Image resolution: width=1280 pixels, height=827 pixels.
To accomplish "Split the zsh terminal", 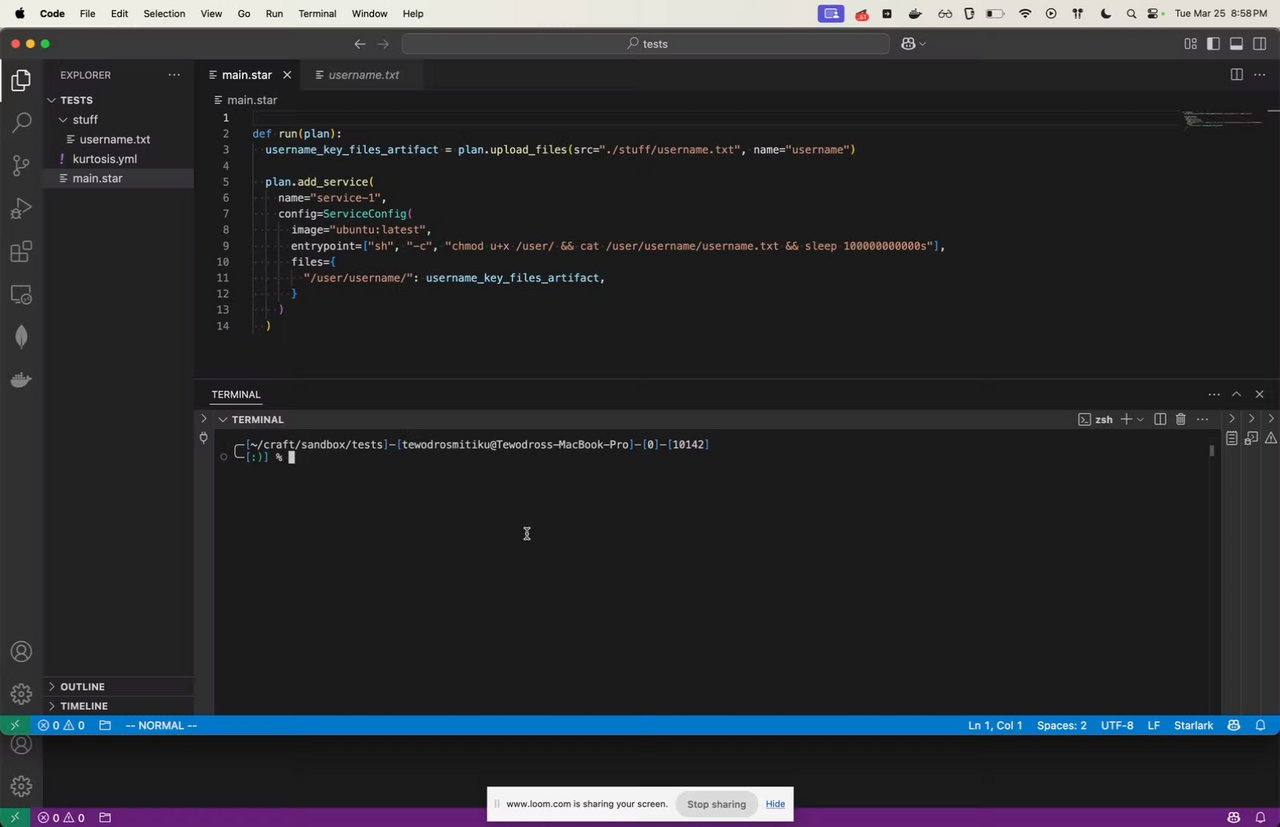I will tap(1160, 420).
